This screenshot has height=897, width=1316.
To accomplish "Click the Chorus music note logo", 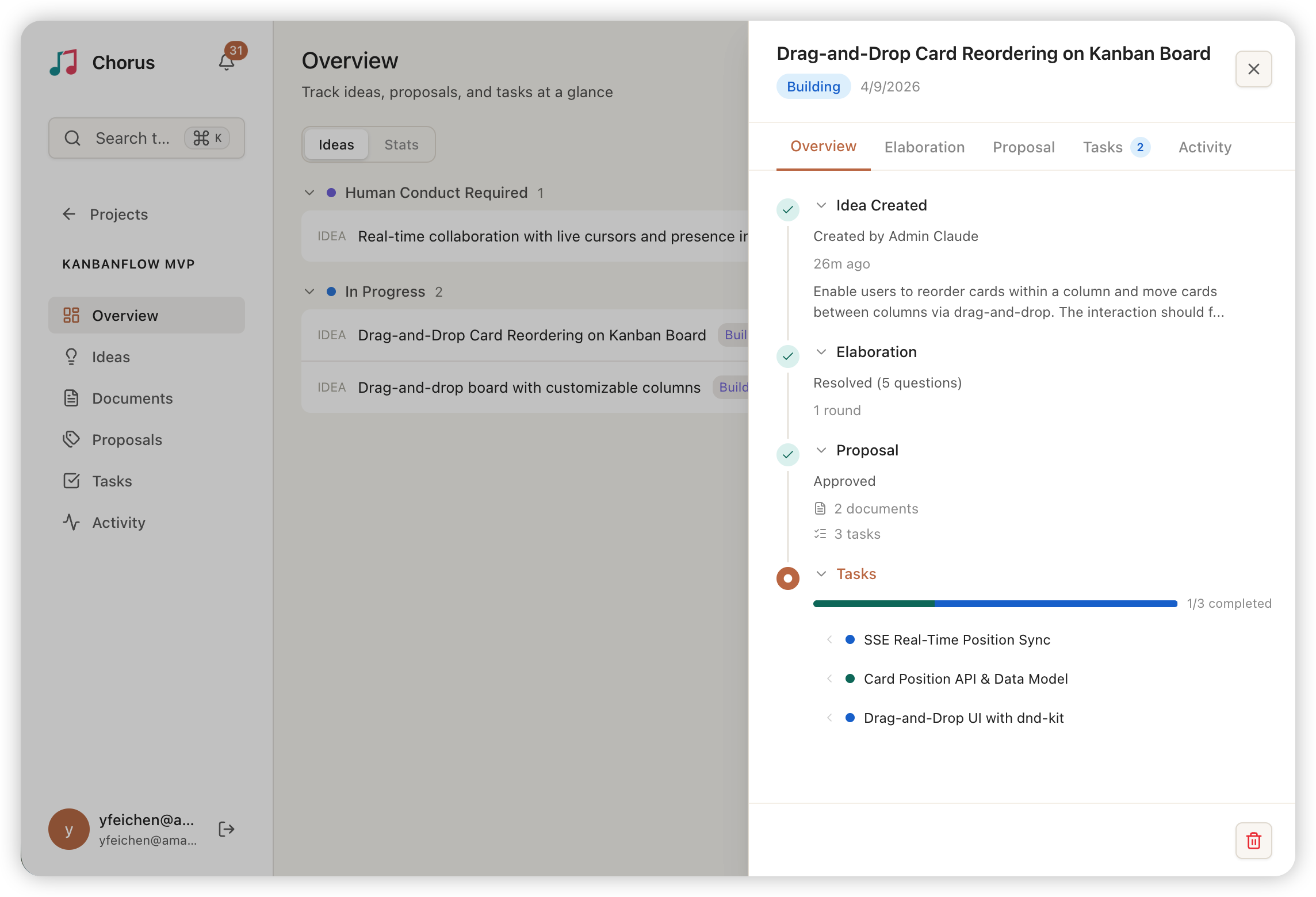I will tap(64, 62).
